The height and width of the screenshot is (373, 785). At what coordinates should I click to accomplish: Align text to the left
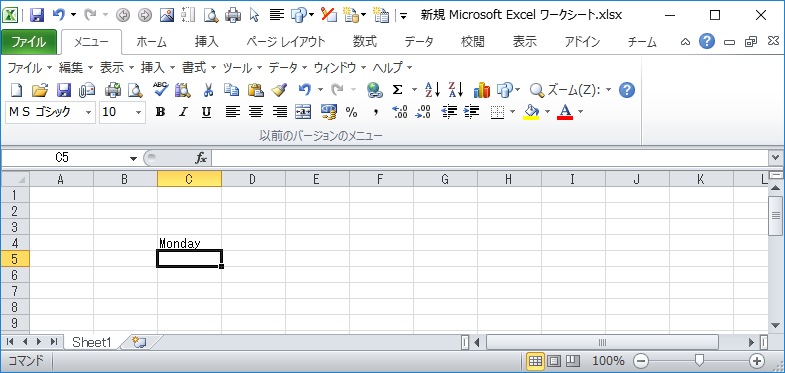pos(232,112)
